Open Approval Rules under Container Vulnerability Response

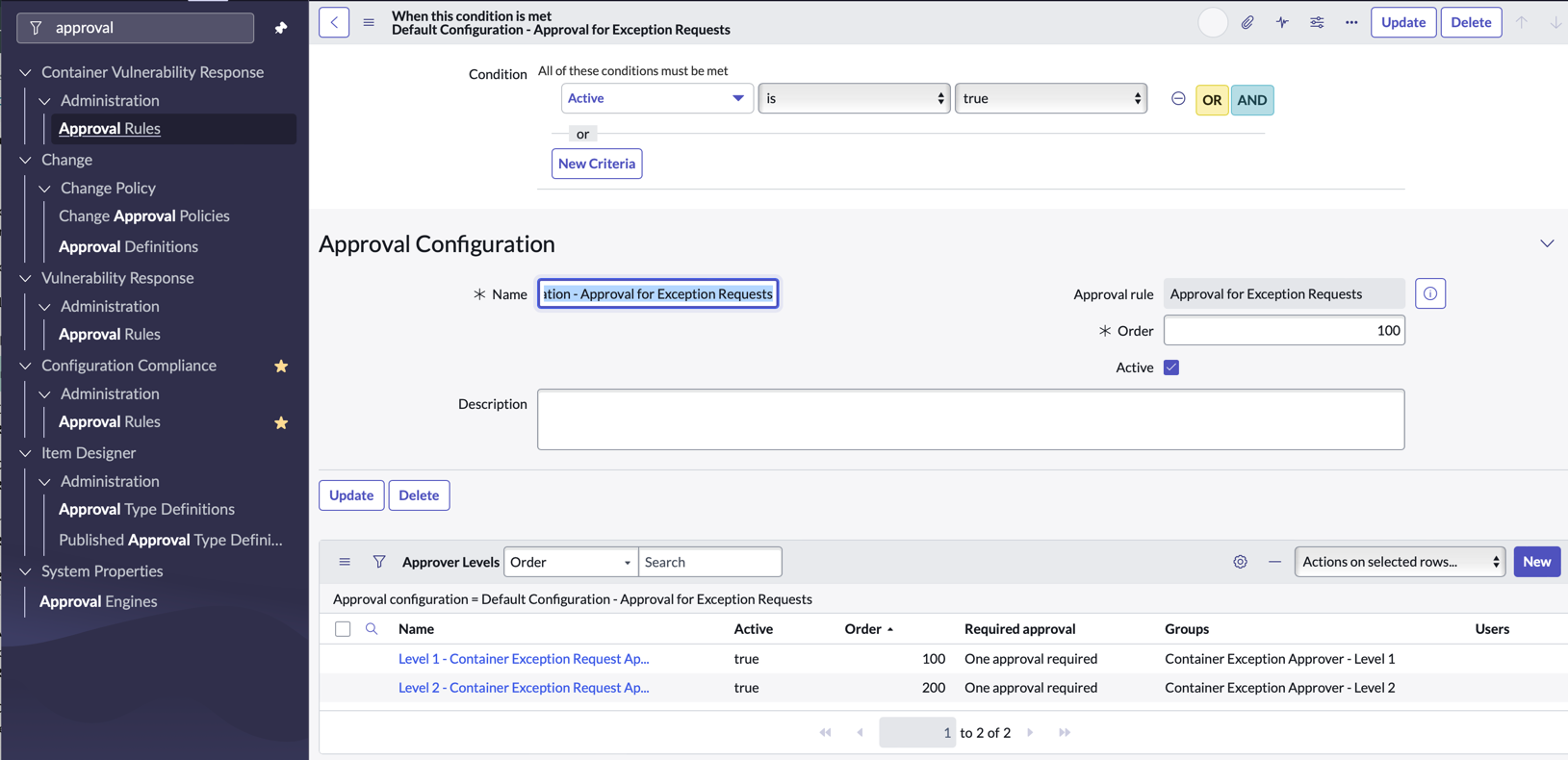(110, 129)
